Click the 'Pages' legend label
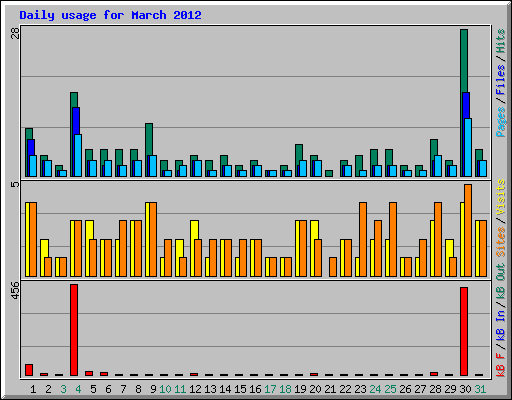Screen dimensions: 512x400 pos(501,122)
